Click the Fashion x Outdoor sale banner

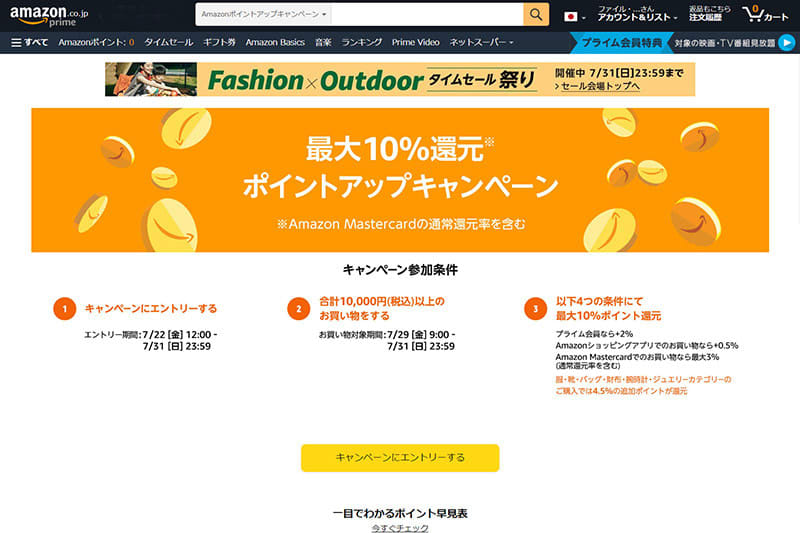(x=400, y=79)
